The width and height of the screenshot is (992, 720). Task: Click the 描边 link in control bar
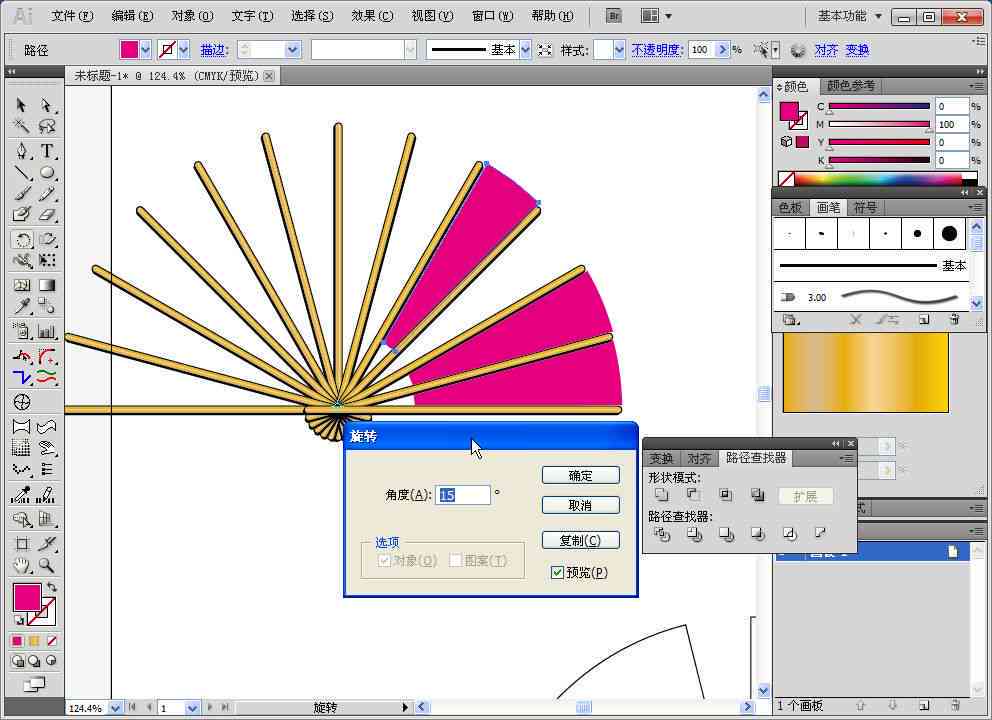coord(213,49)
